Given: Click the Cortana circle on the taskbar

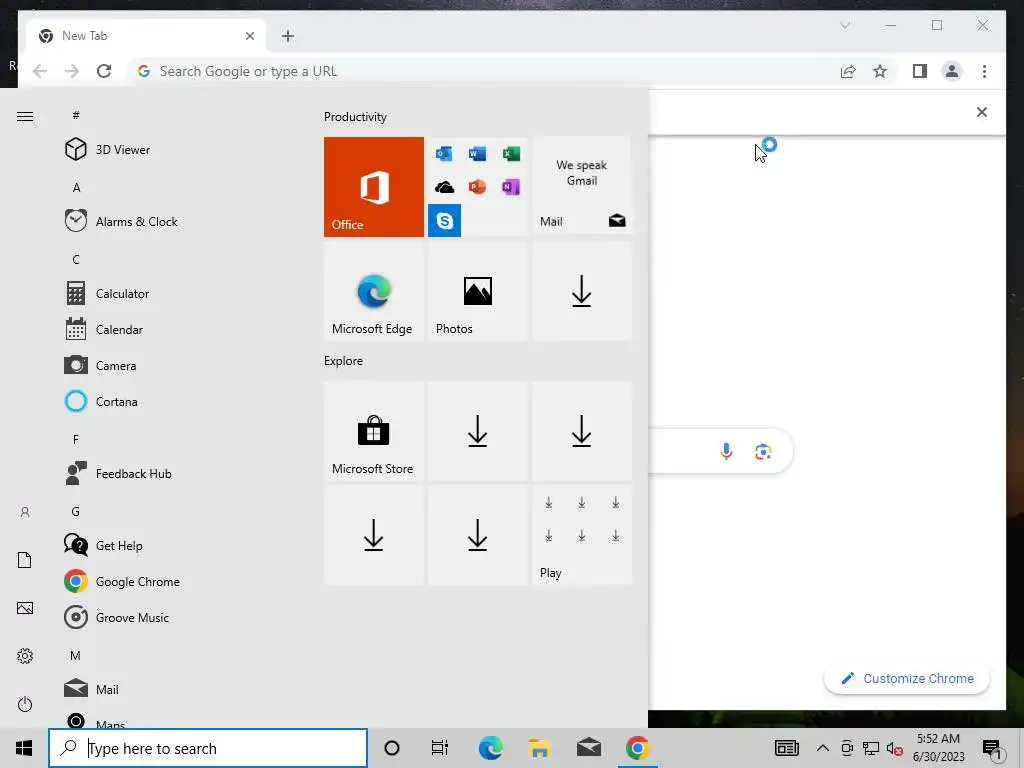Looking at the screenshot, I should (392, 748).
